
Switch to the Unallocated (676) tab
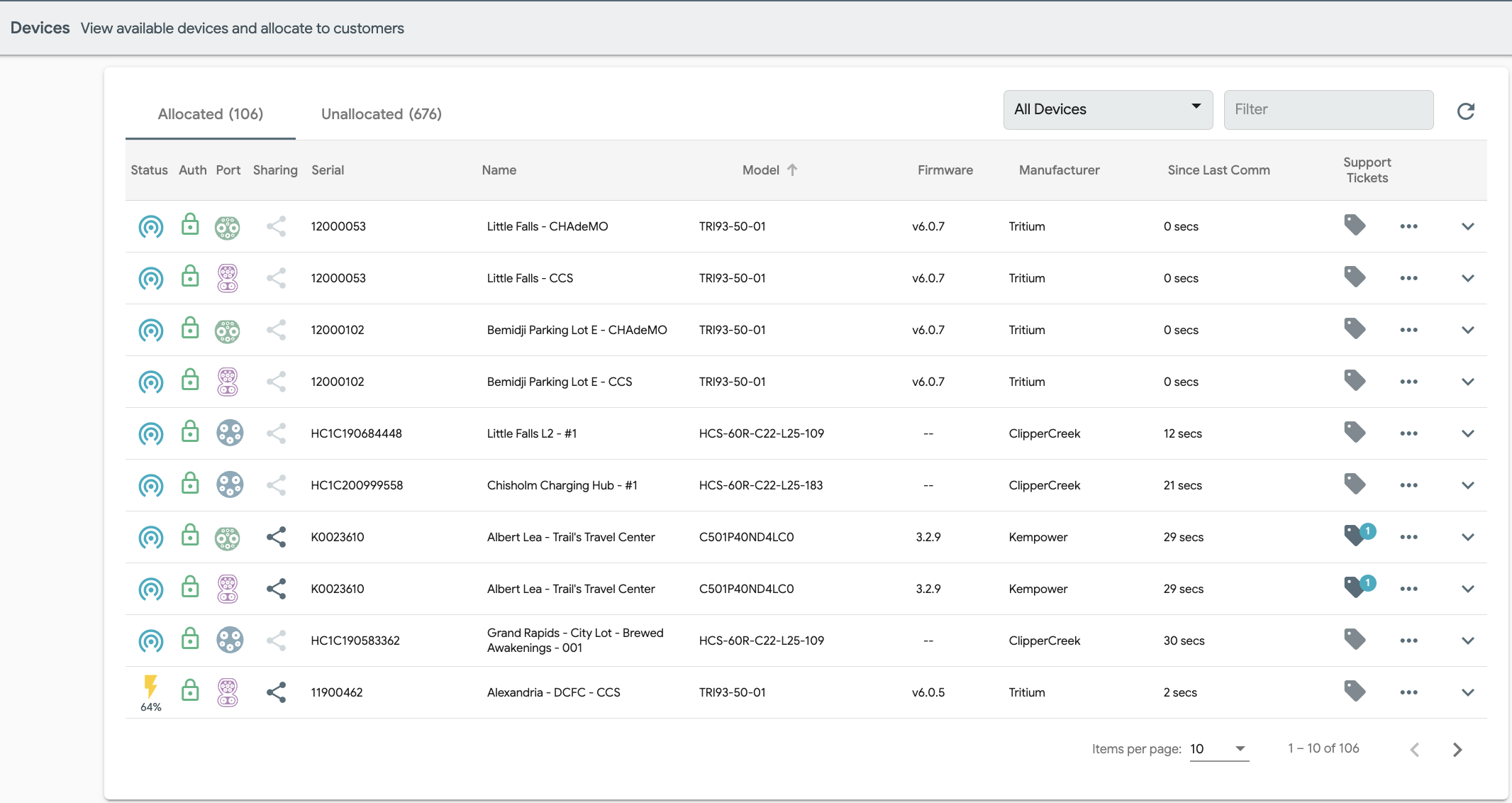[382, 113]
